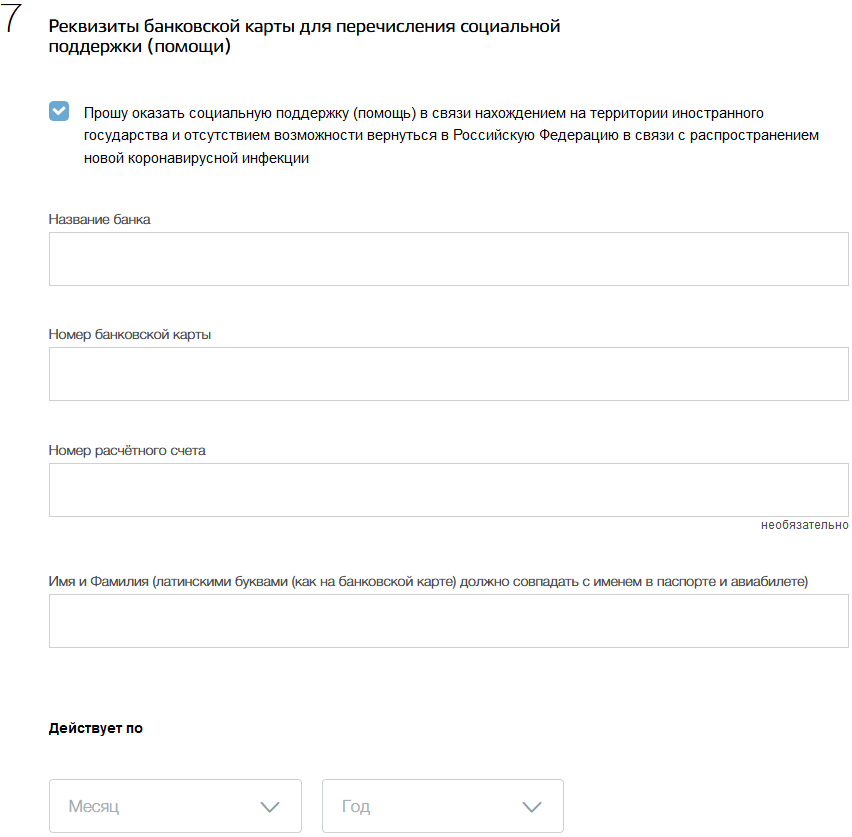Screen dimensions: 852x837
Task: Open the 'Год' dropdown
Action: point(443,806)
